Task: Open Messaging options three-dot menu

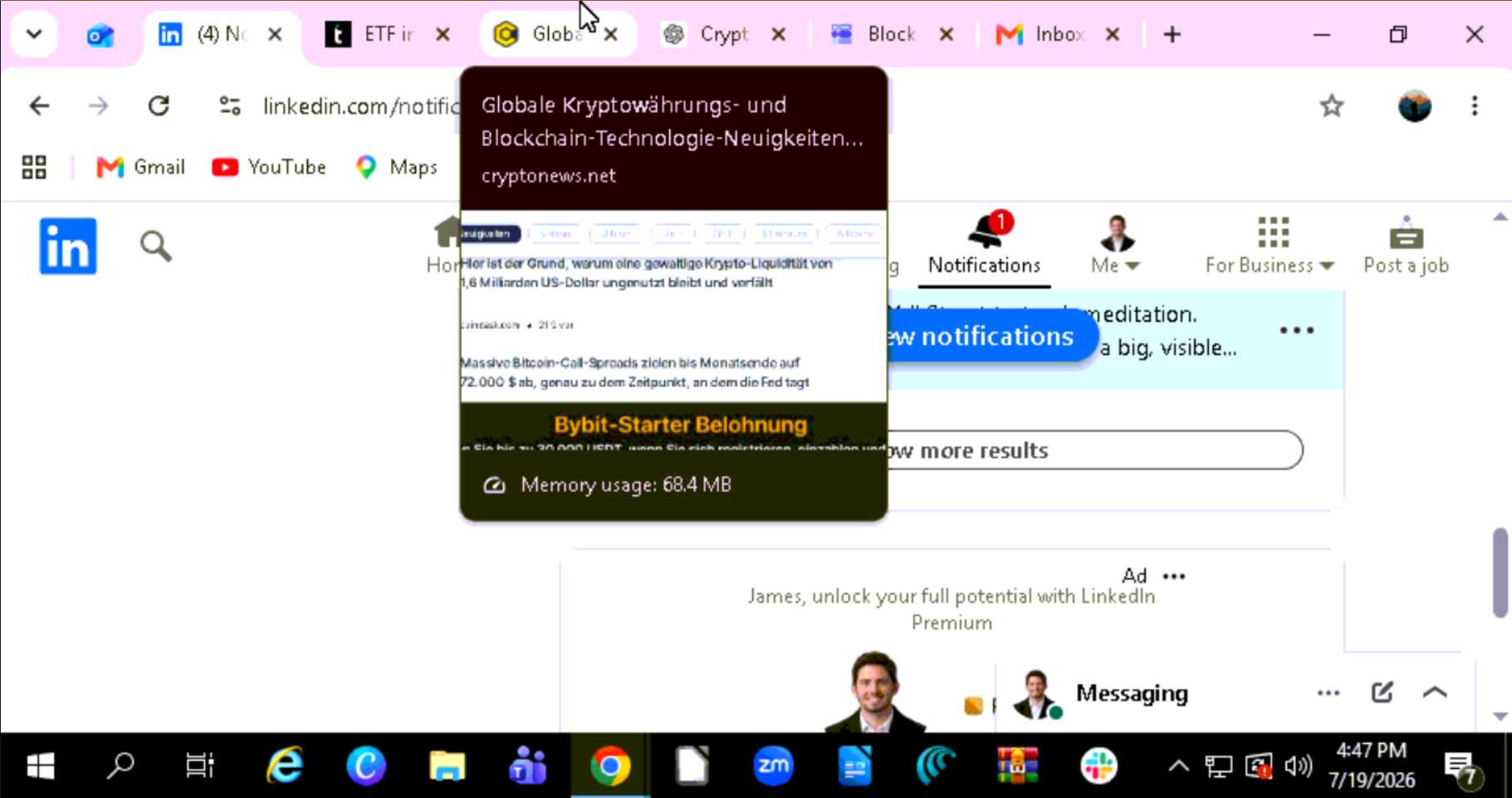Action: (x=1329, y=693)
